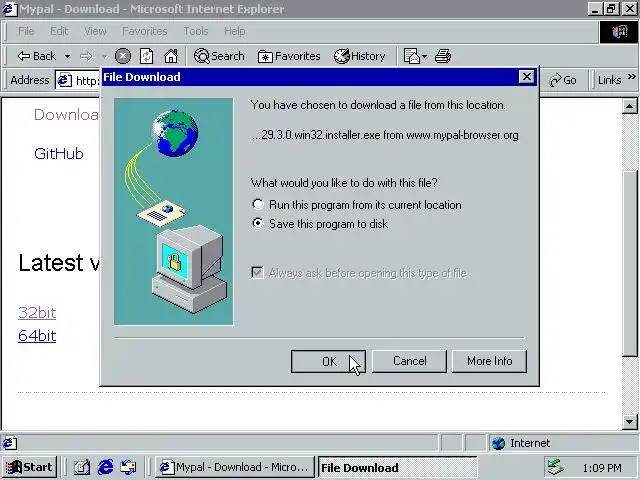Switch to Mypal - Download taskbar button
This screenshot has height=480, width=640.
pos(235,467)
